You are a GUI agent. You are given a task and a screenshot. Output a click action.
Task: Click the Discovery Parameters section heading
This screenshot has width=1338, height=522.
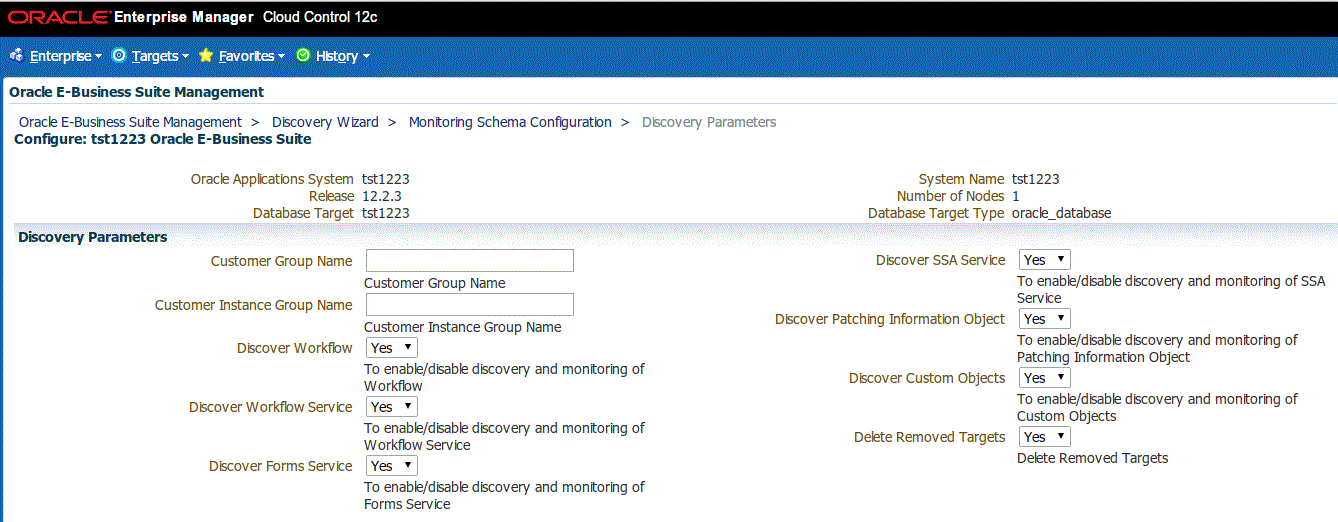(x=92, y=237)
